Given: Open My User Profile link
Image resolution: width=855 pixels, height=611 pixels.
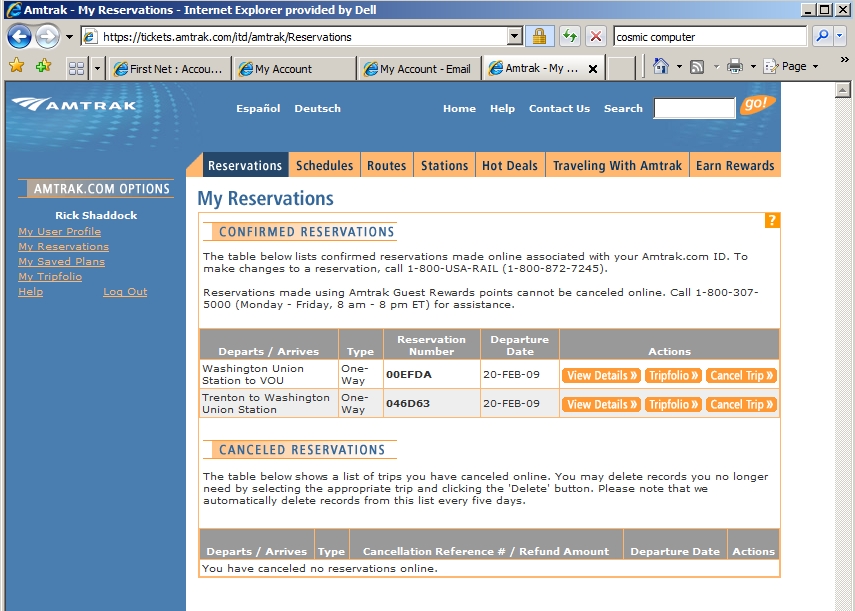Looking at the screenshot, I should [x=59, y=232].
